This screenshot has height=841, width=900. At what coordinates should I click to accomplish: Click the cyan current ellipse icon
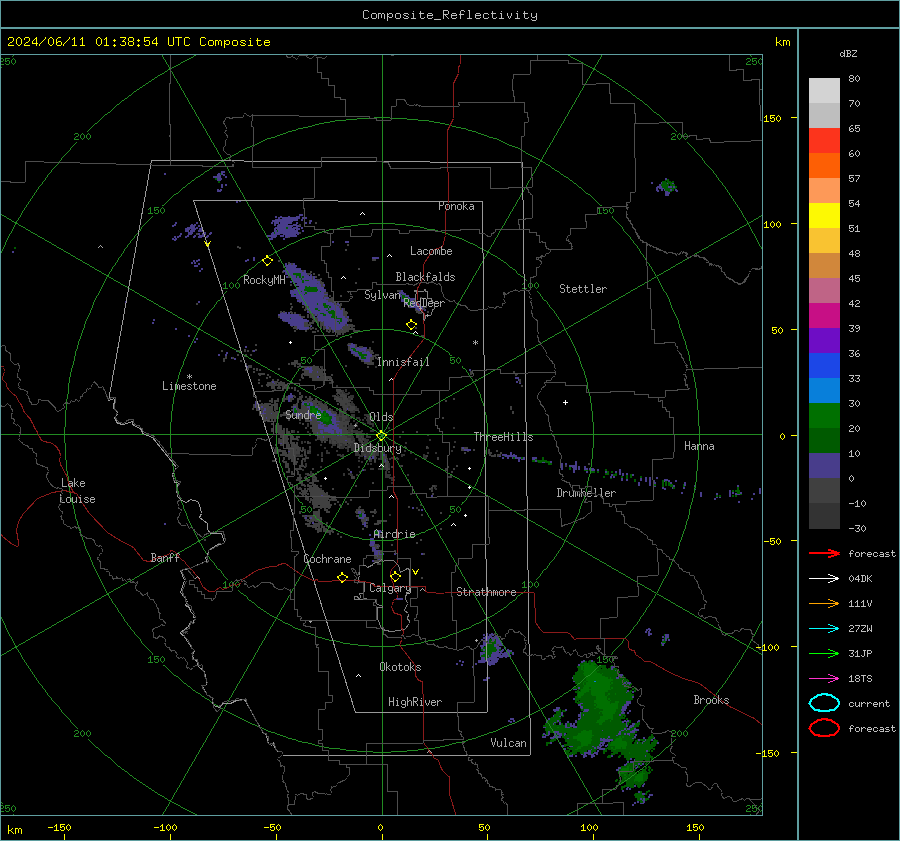(824, 703)
